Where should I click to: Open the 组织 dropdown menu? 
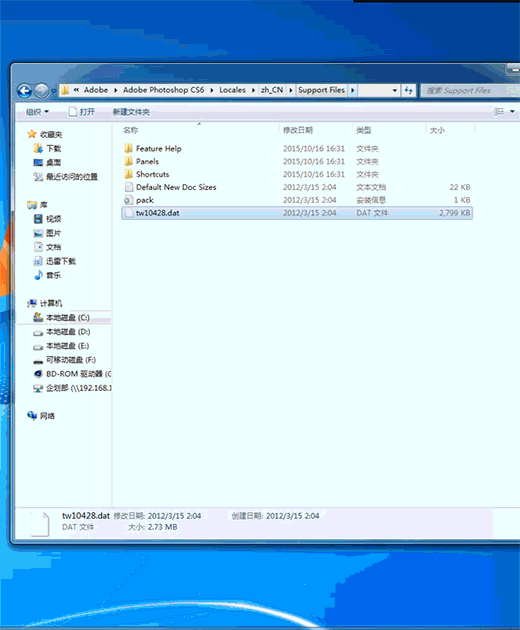coord(37,112)
